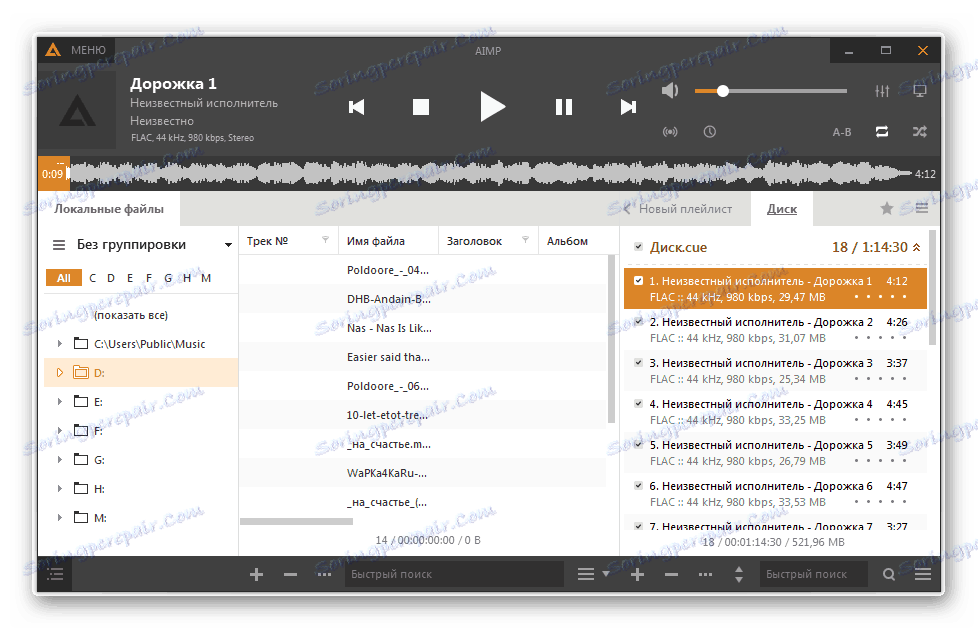Open playlist sorting arrows icon

click(738, 574)
